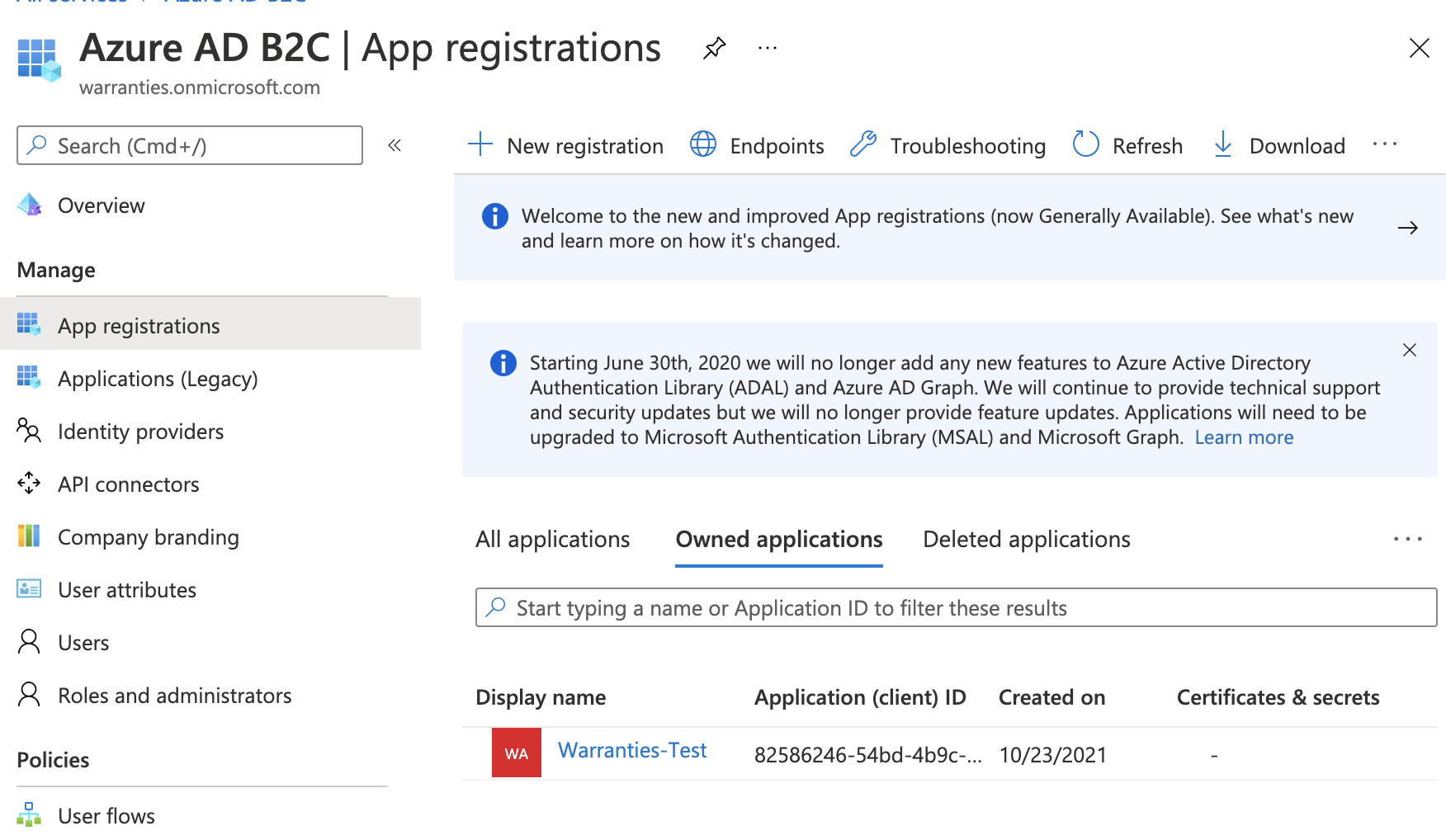Click the Overview diamond icon
1446x840 pixels.
[29, 205]
